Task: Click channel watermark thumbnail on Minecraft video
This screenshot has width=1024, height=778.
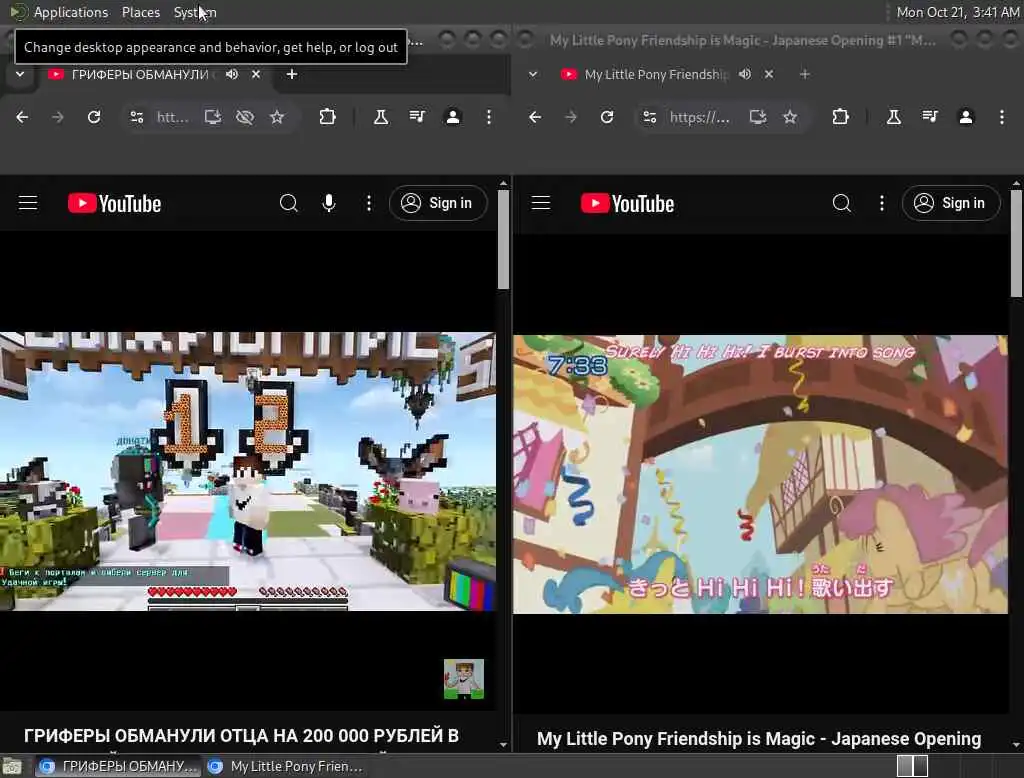Action: 464,679
